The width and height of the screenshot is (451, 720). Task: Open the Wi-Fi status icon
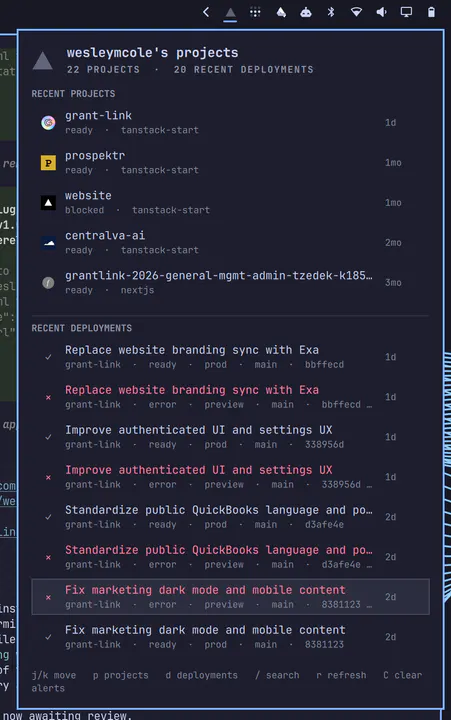coord(356,12)
